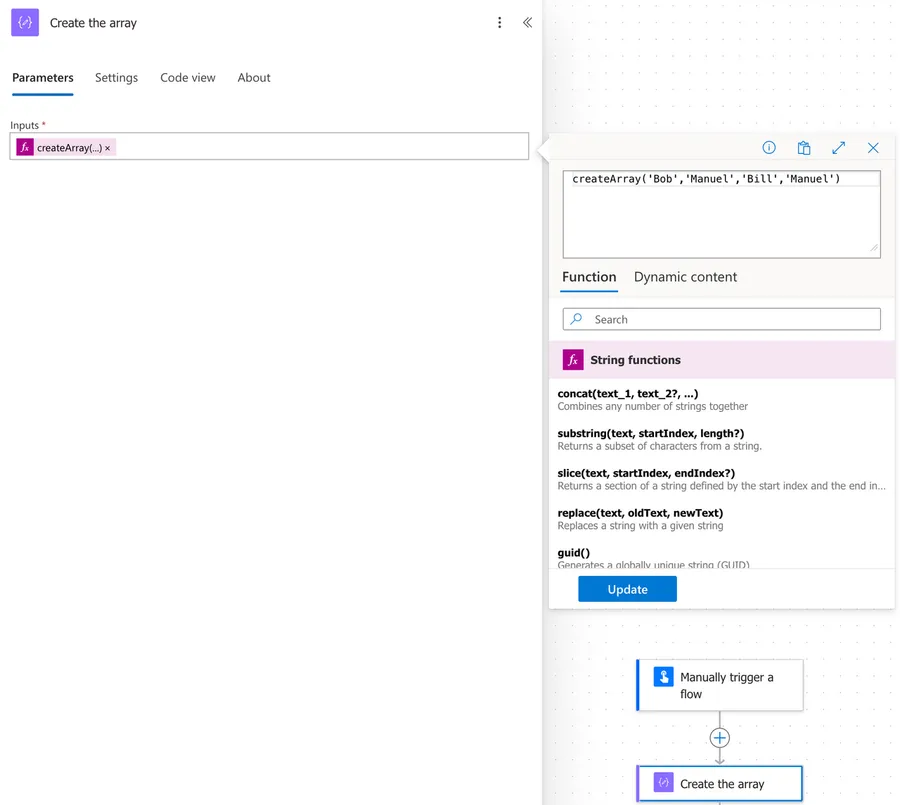Click the manual trigger hand icon

(663, 677)
